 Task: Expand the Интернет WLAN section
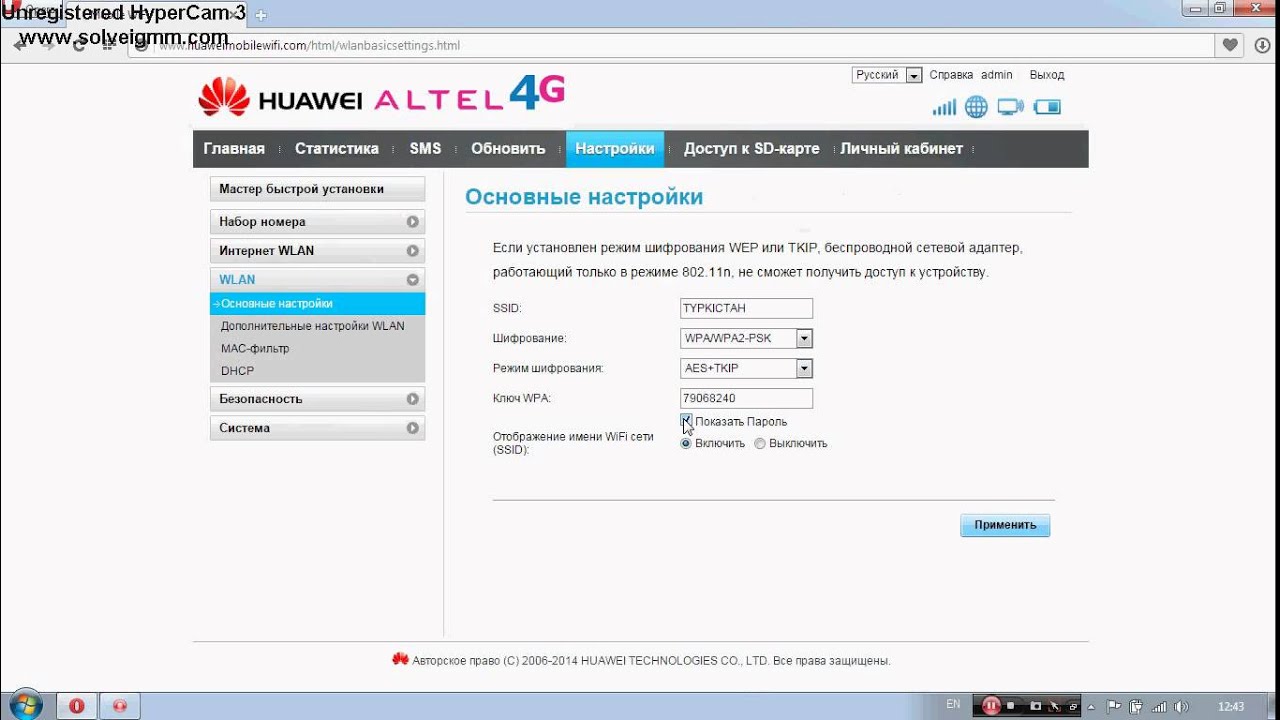[x=317, y=251]
